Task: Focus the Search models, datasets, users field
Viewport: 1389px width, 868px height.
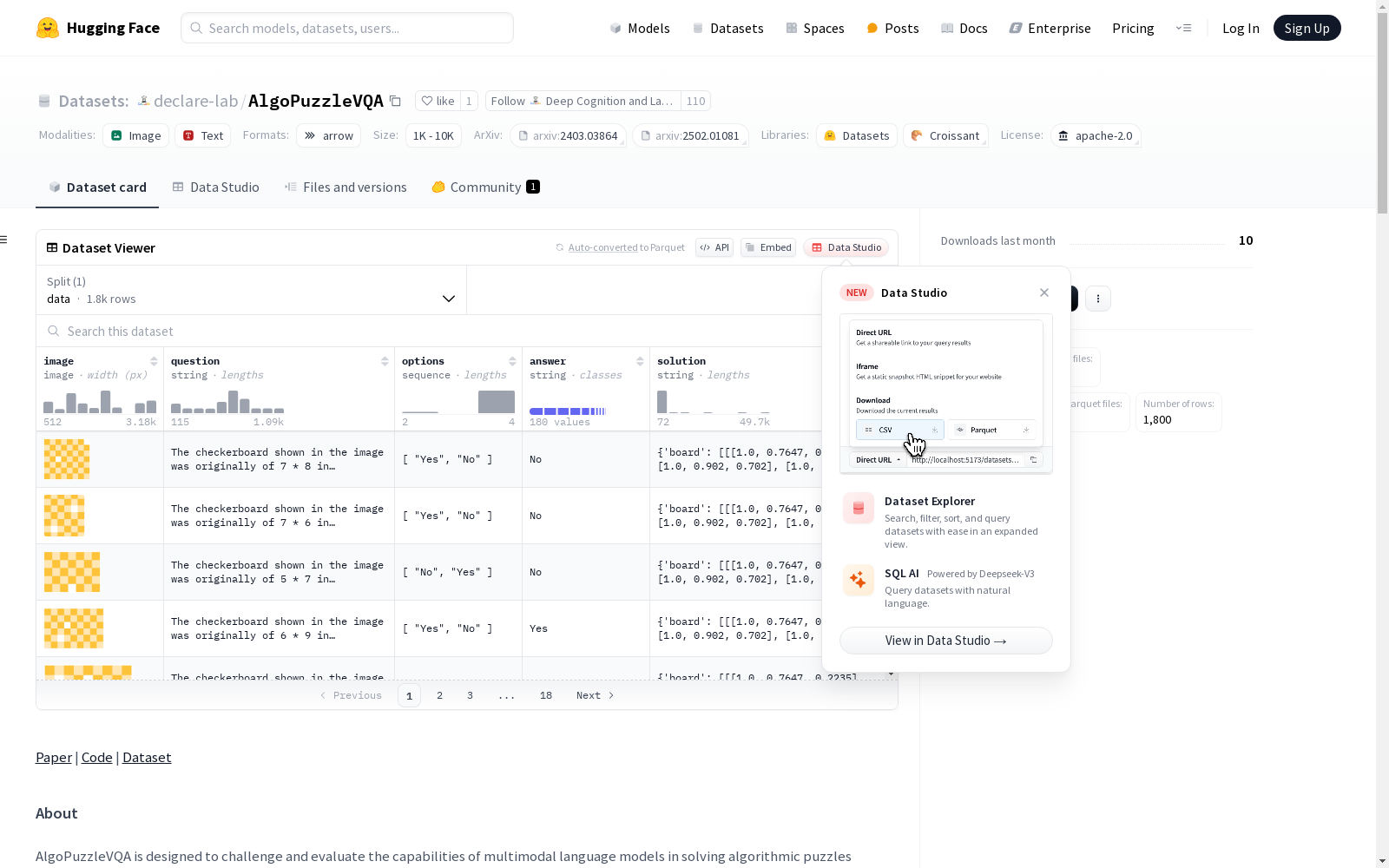Action: coord(347,28)
